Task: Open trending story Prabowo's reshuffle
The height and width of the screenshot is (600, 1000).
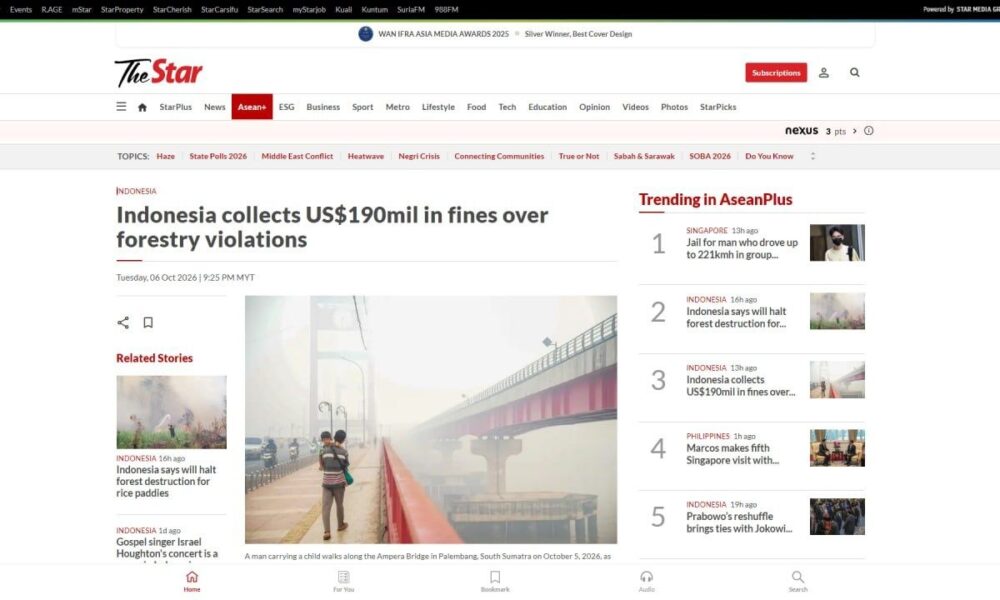Action: coord(739,522)
